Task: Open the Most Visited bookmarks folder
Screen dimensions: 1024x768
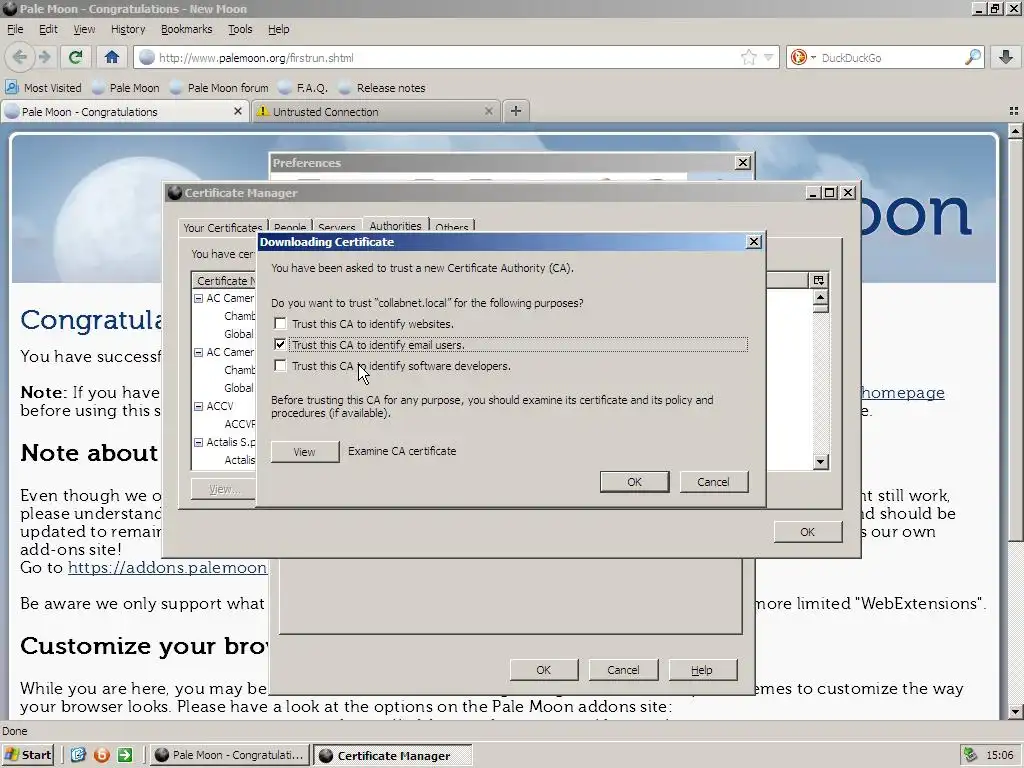Action: [44, 88]
